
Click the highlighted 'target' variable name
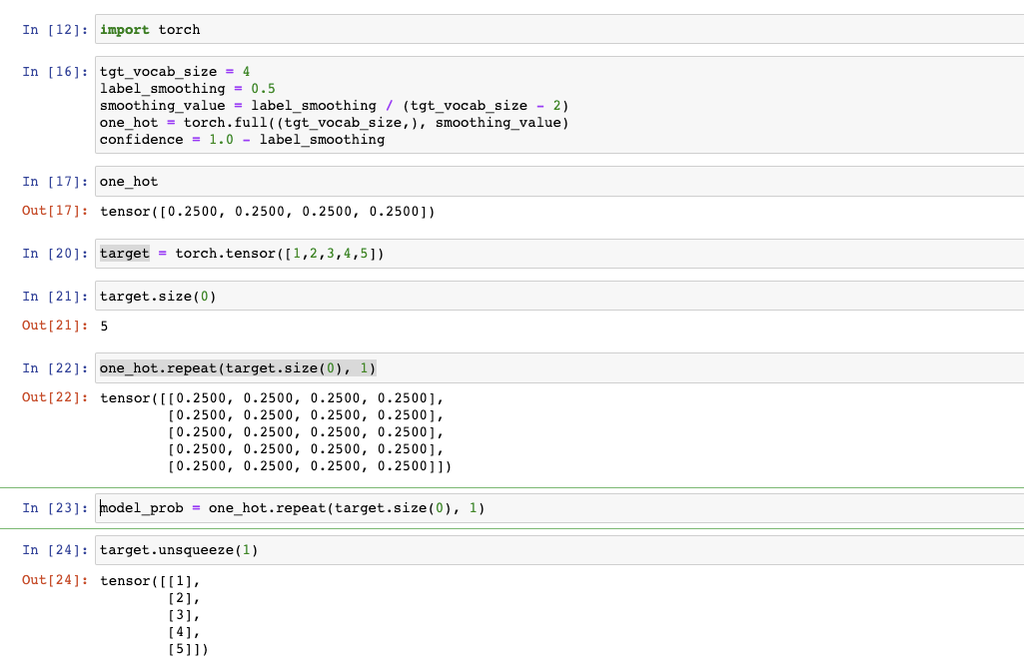(x=125, y=253)
